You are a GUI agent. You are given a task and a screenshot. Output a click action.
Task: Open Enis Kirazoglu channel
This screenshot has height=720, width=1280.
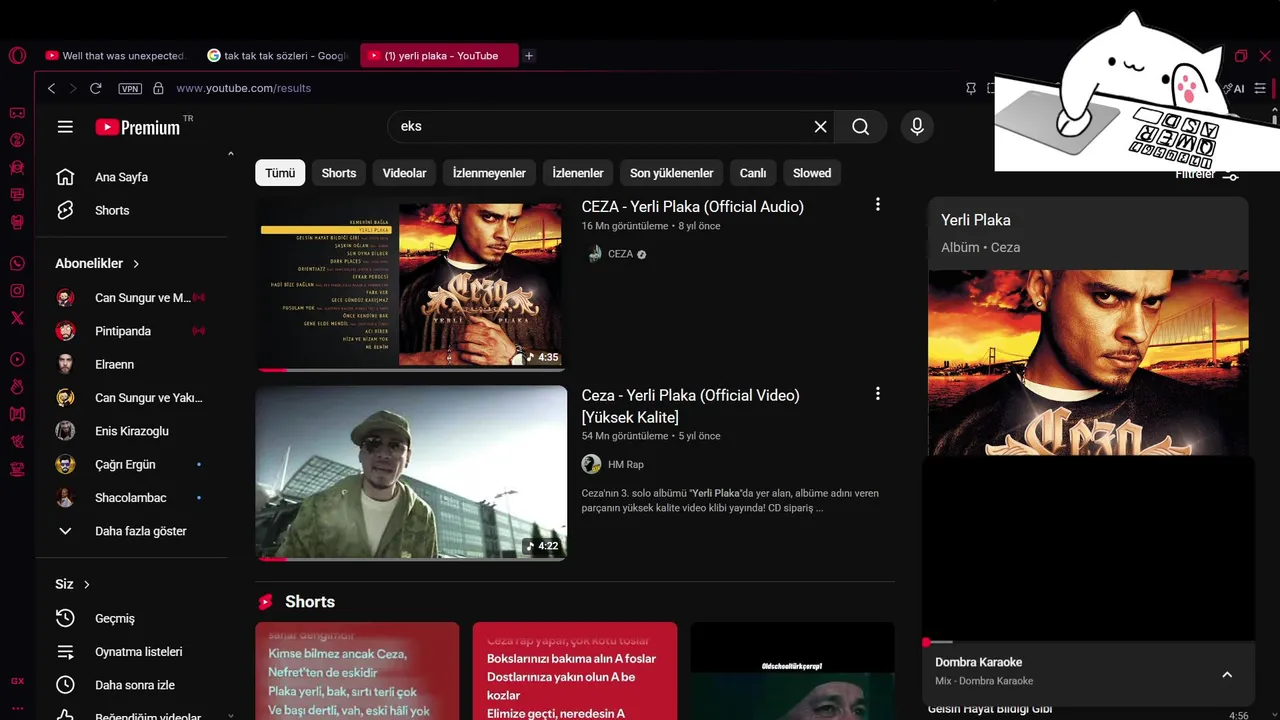(x=131, y=431)
